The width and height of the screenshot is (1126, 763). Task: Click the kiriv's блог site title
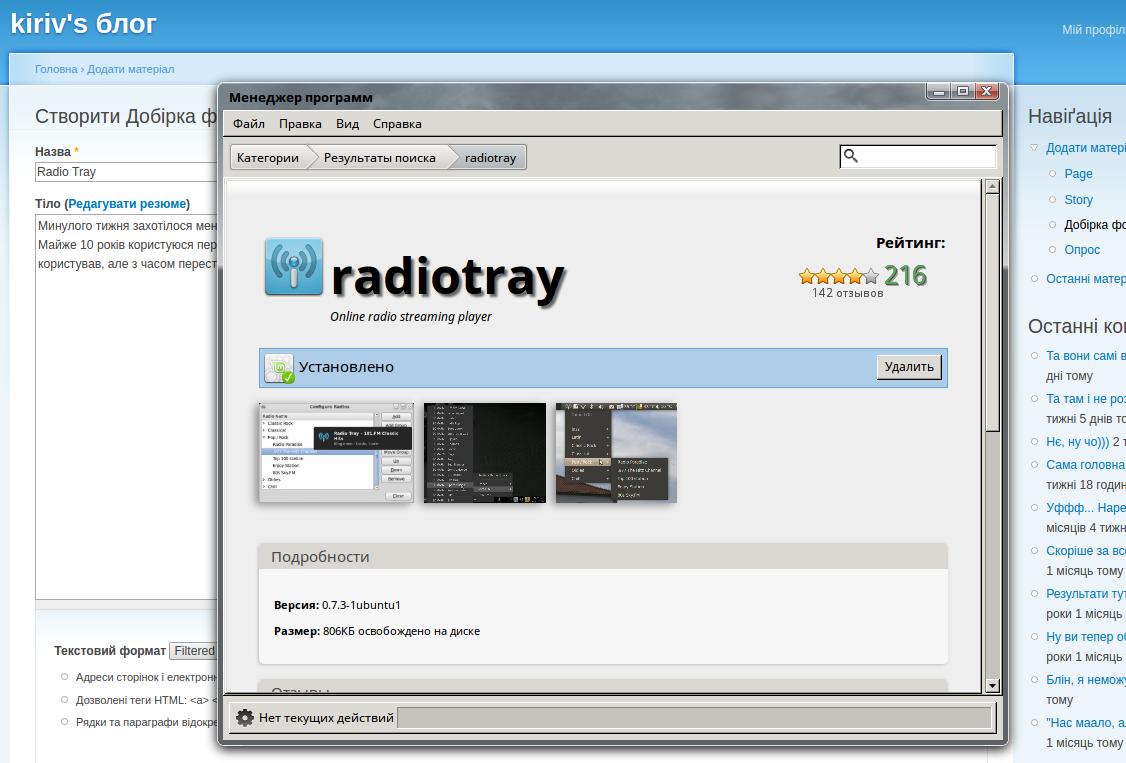tap(83, 24)
